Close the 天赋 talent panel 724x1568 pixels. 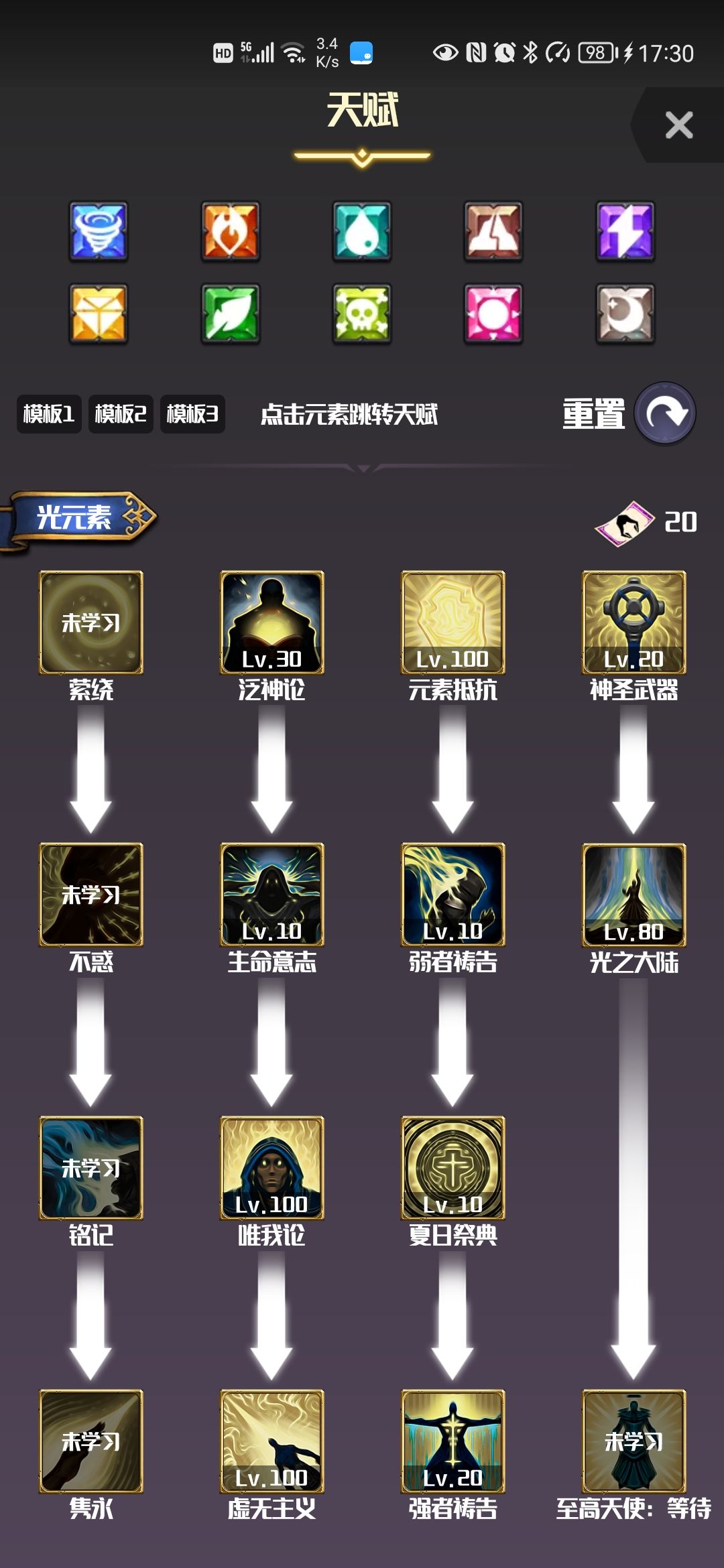pyautogui.click(x=678, y=125)
